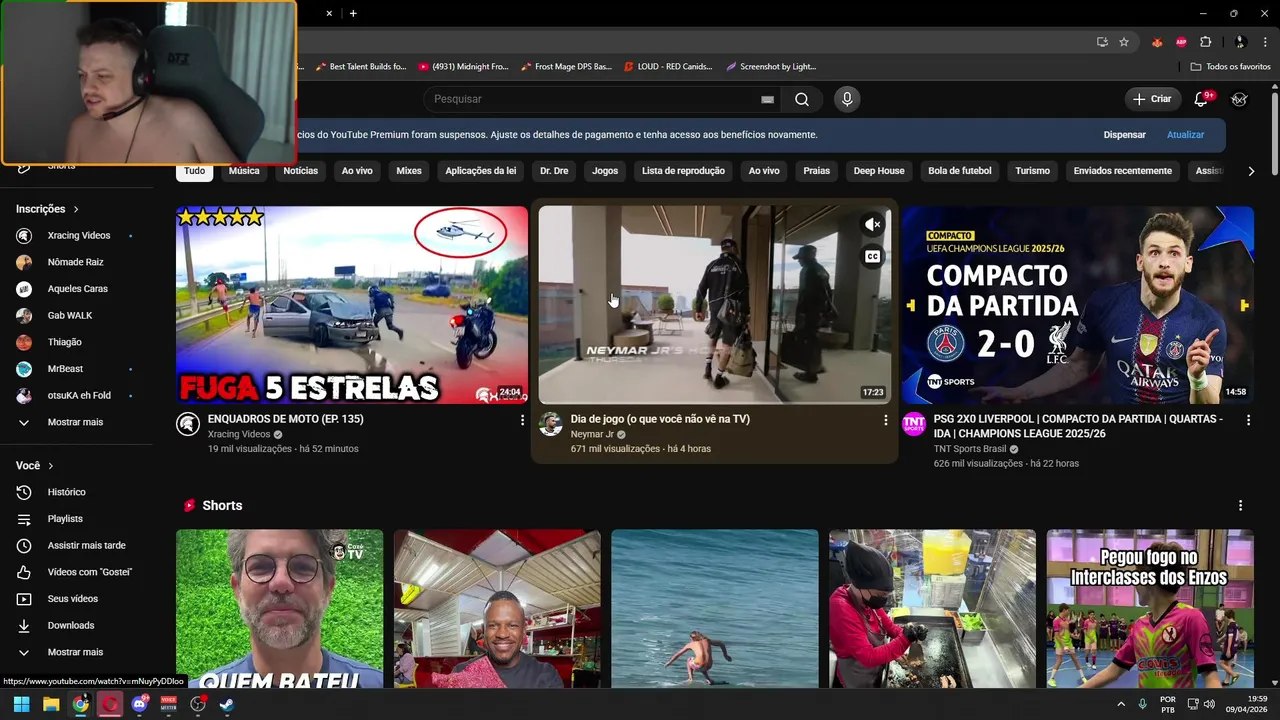Open OBS Studio from the taskbar
Screen dimensions: 1280x720
tap(198, 704)
